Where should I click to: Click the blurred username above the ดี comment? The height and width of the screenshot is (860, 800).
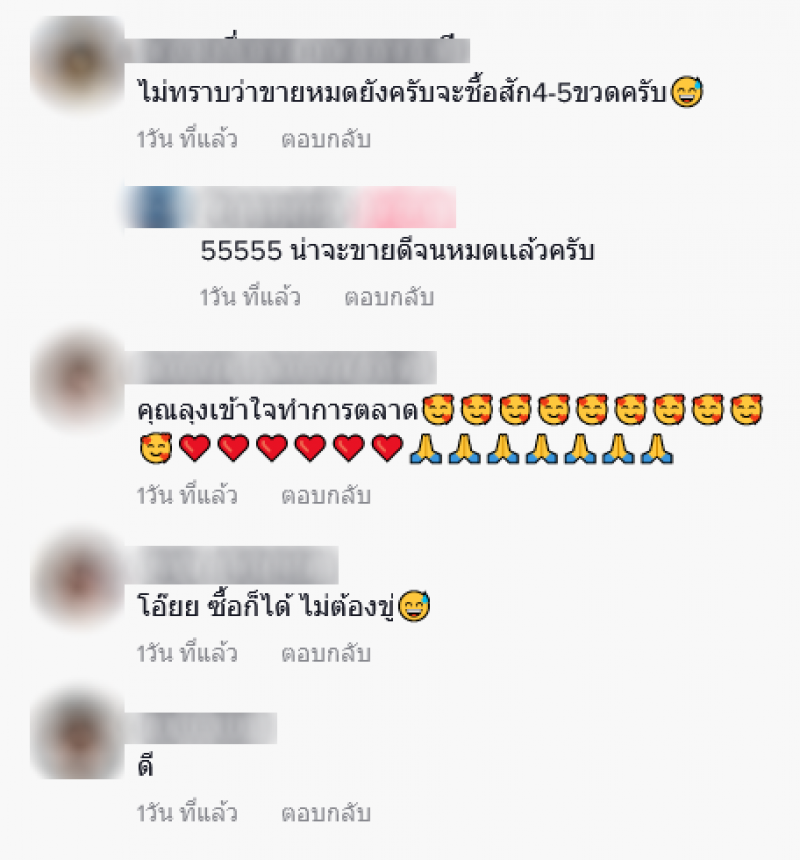pyautogui.click(x=201, y=728)
